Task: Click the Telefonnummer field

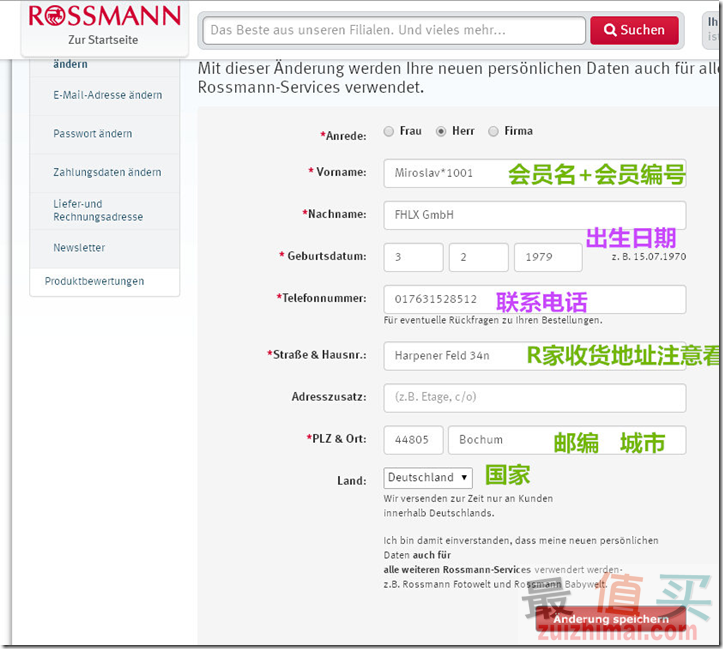Action: (535, 300)
